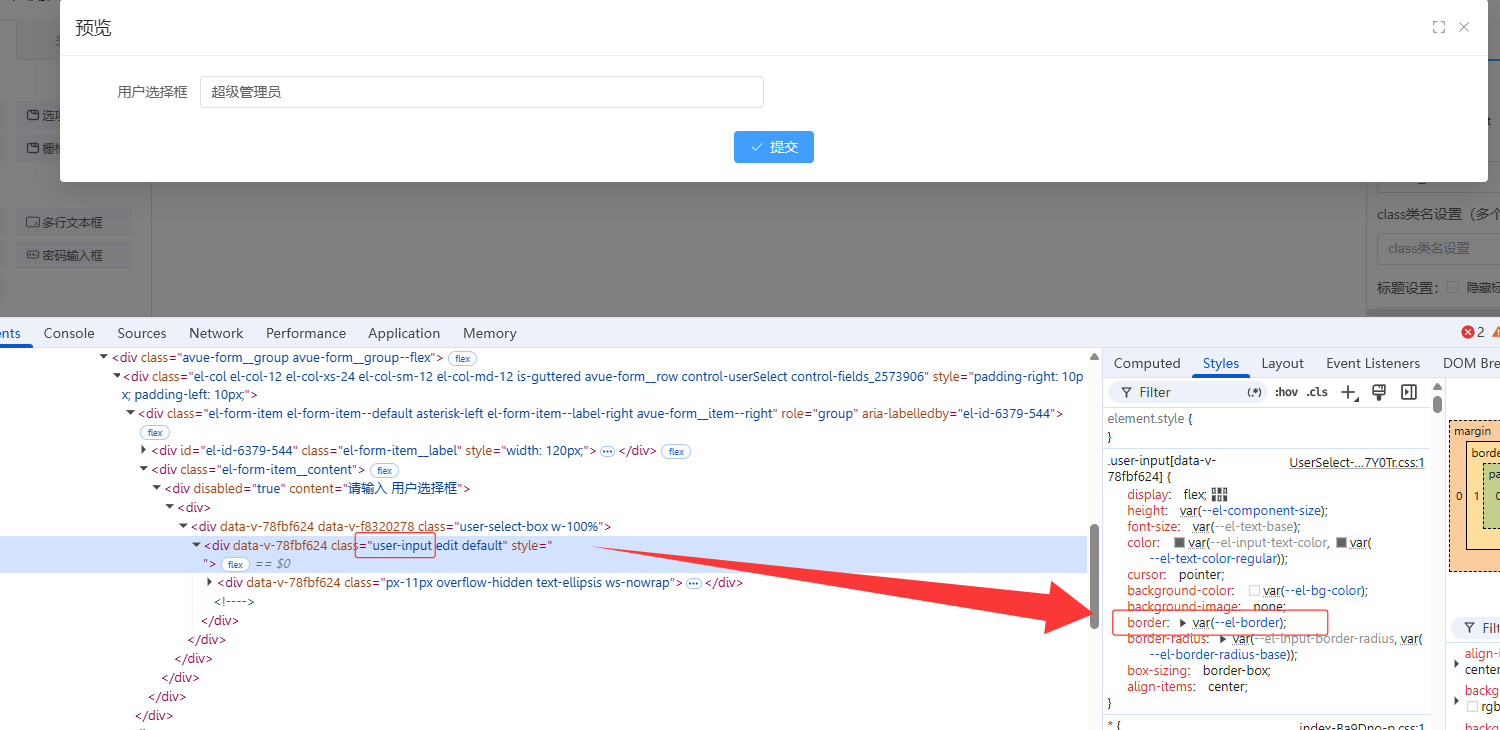Open the rendering emulations paintbrush icon

(1379, 392)
